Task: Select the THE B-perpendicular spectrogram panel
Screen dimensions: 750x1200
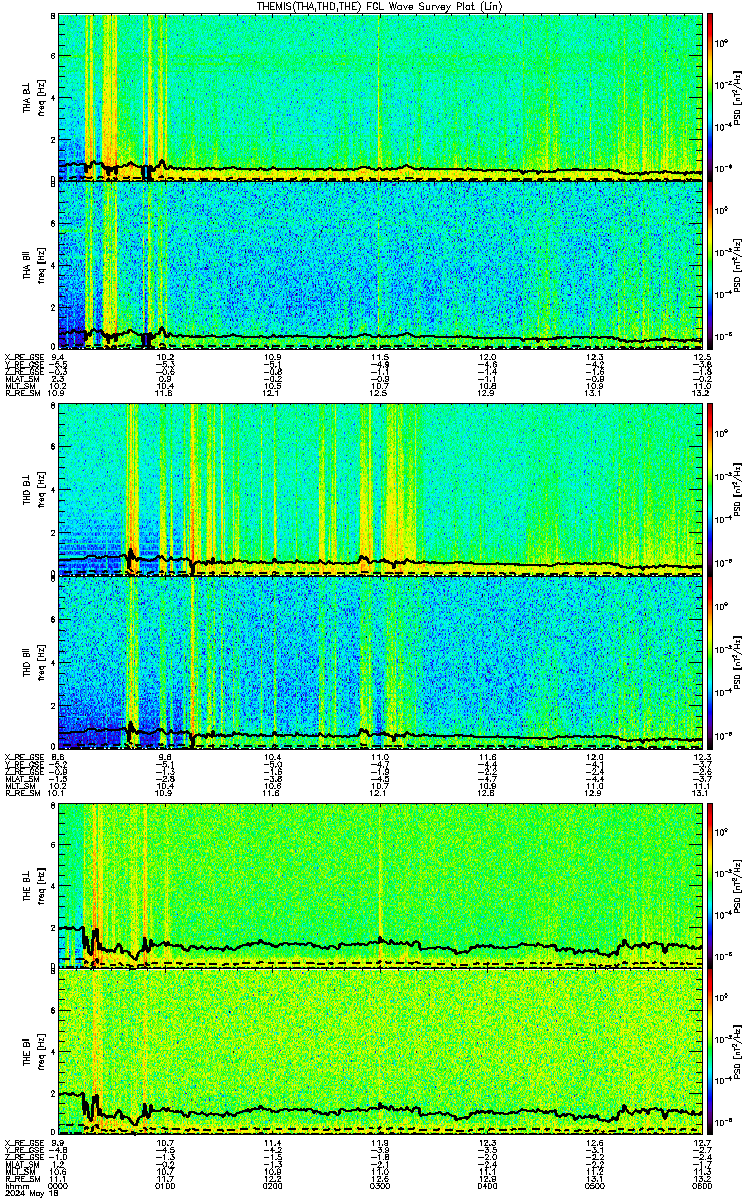Action: [x=380, y=885]
